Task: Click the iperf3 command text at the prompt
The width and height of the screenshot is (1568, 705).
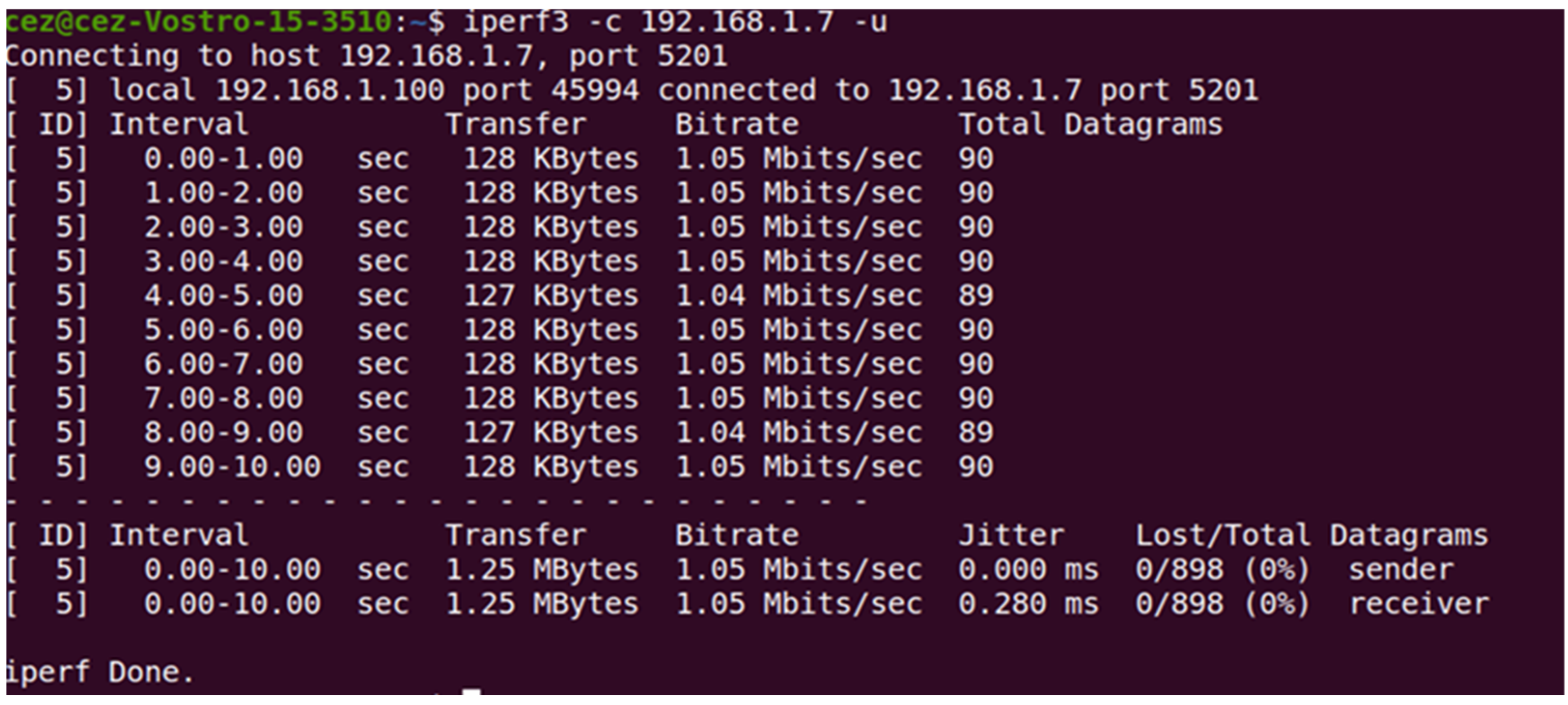Action: [x=675, y=23]
